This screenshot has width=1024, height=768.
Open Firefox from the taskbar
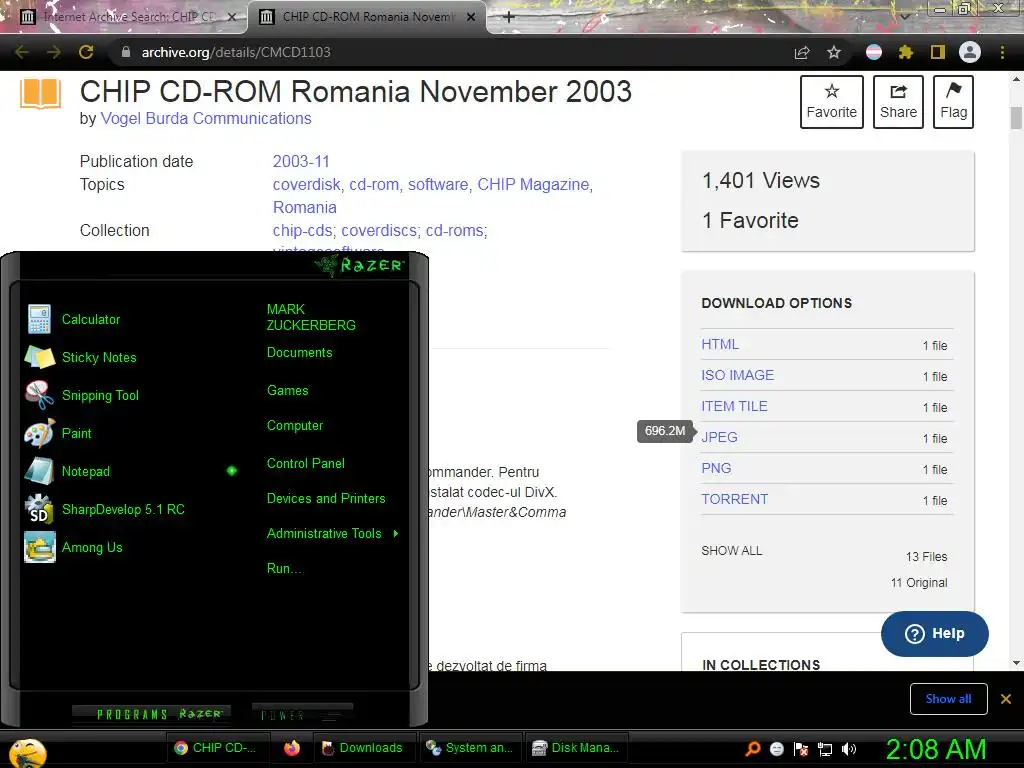pyautogui.click(x=291, y=748)
